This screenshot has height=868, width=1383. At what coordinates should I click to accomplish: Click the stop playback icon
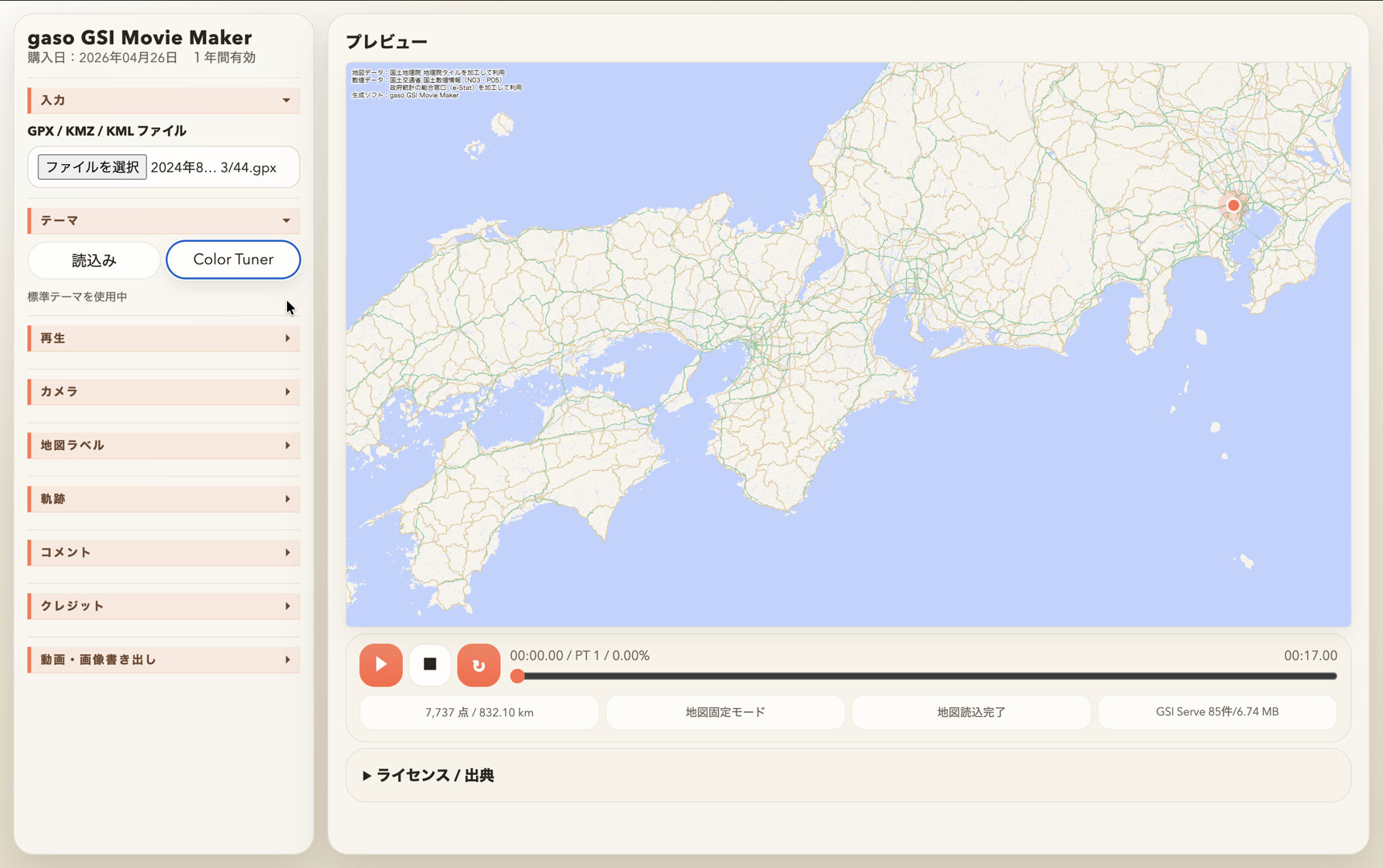pyautogui.click(x=429, y=665)
